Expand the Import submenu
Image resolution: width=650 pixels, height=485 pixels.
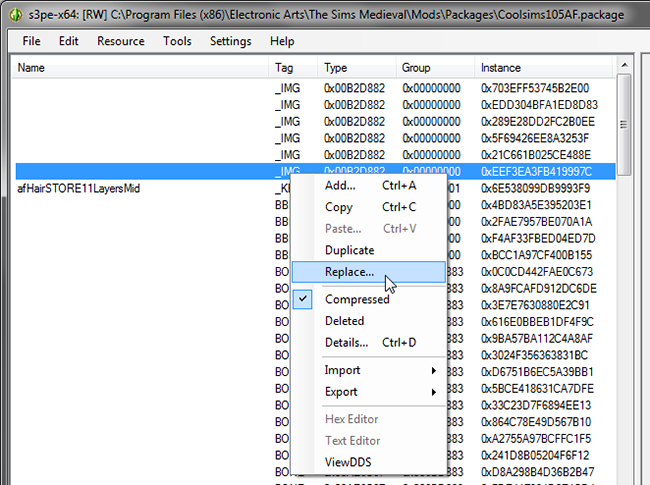point(343,370)
